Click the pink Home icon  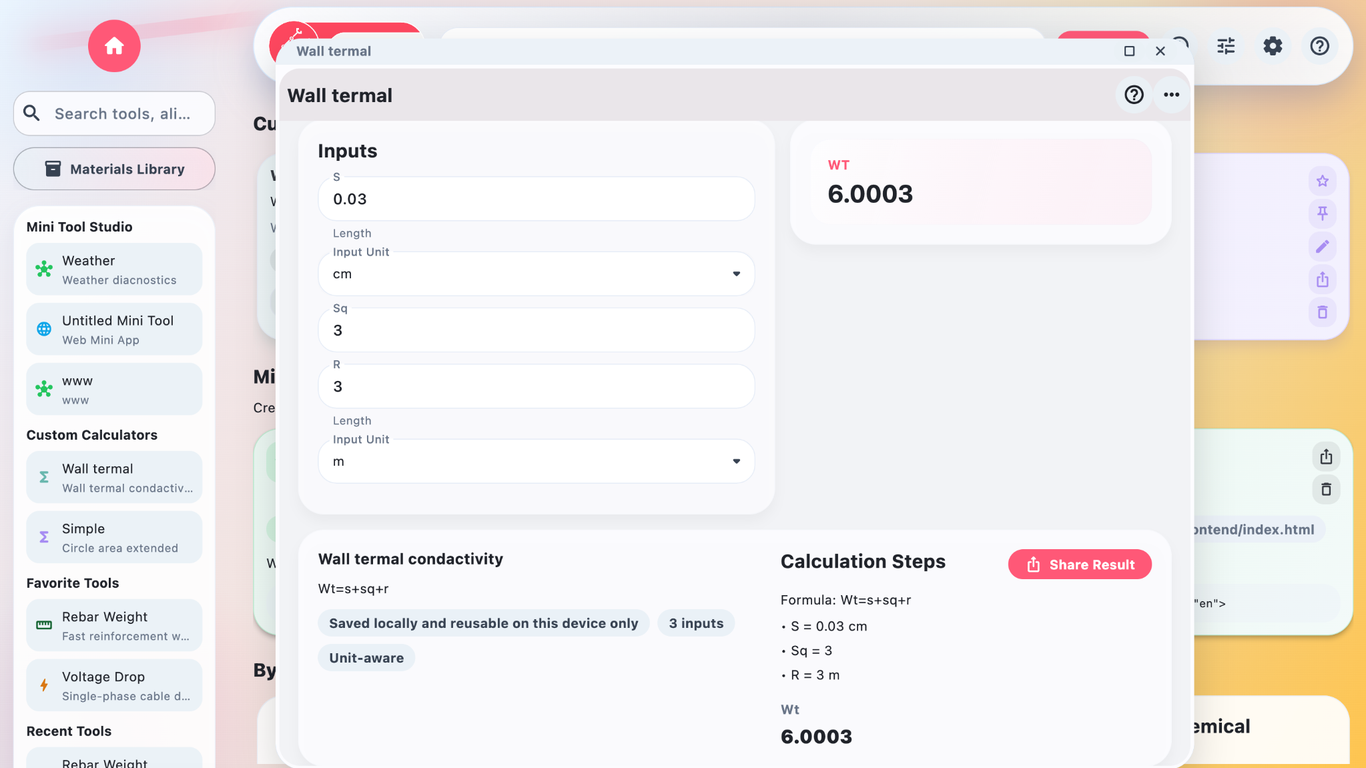[113, 45]
